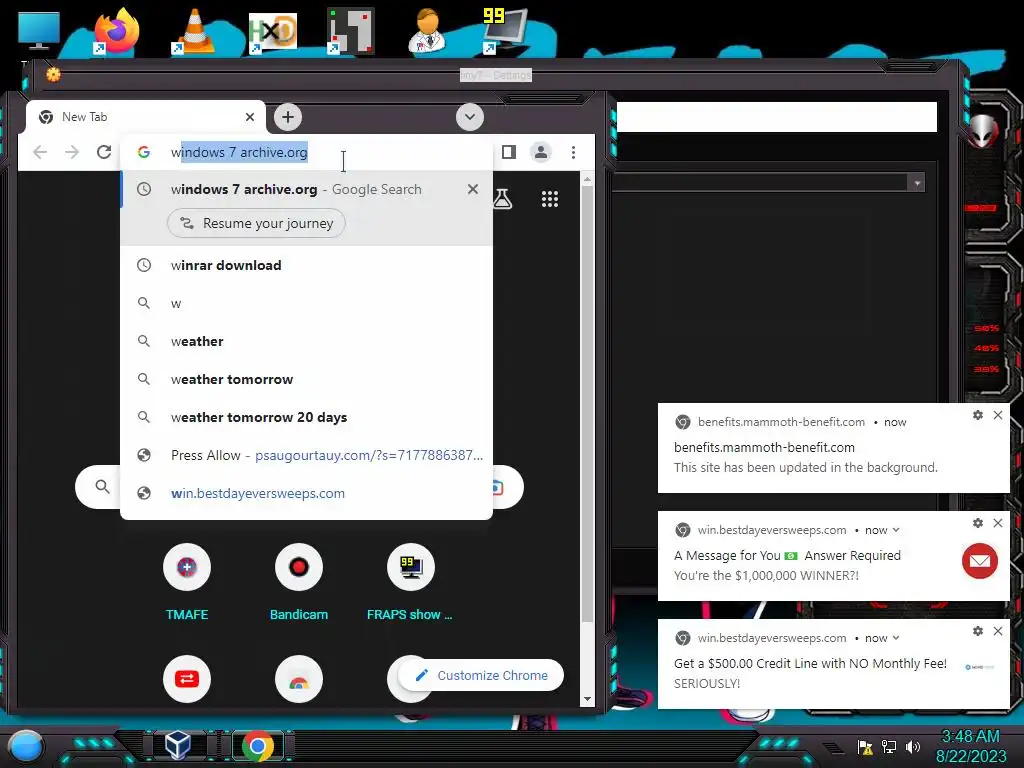
Task: Click the Resume your journey chip
Action: 256,223
